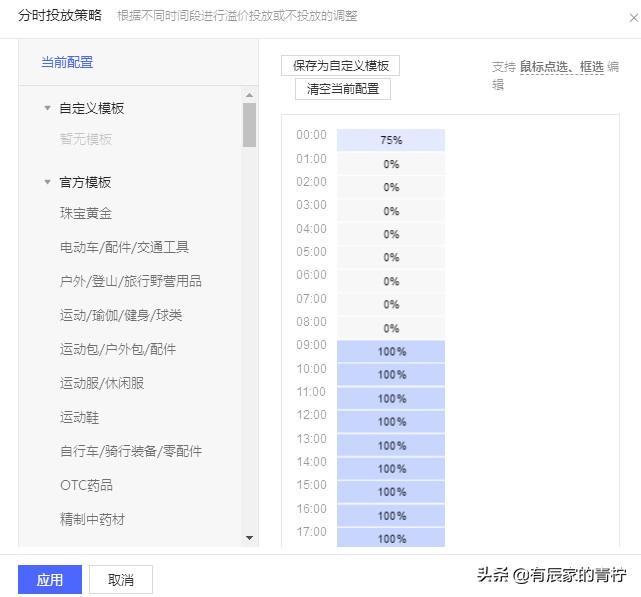Pick the OTC药品 template

coord(86,485)
